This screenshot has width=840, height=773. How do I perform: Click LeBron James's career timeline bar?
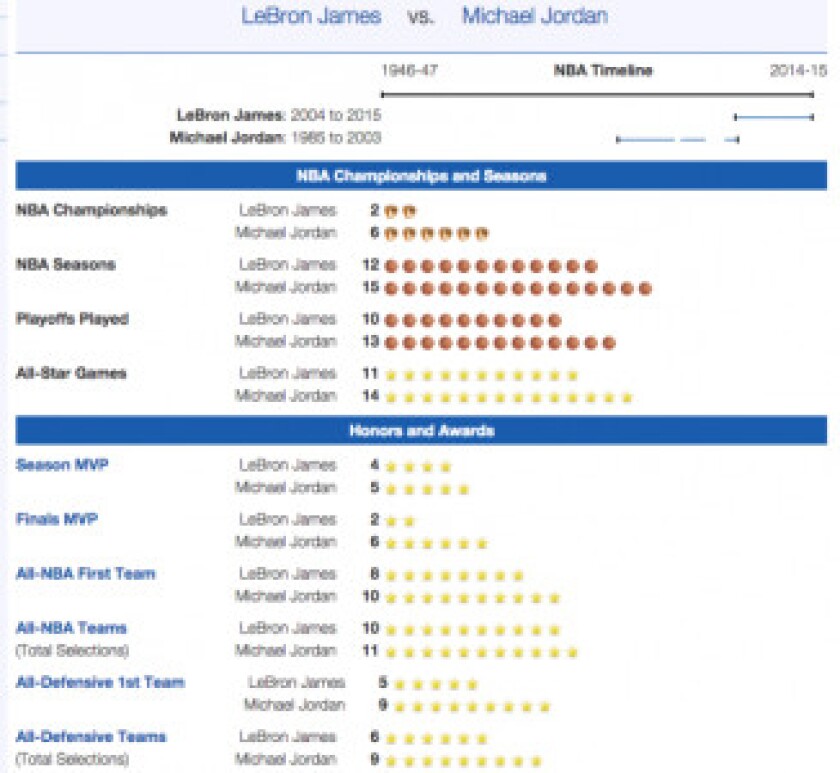click(x=774, y=117)
